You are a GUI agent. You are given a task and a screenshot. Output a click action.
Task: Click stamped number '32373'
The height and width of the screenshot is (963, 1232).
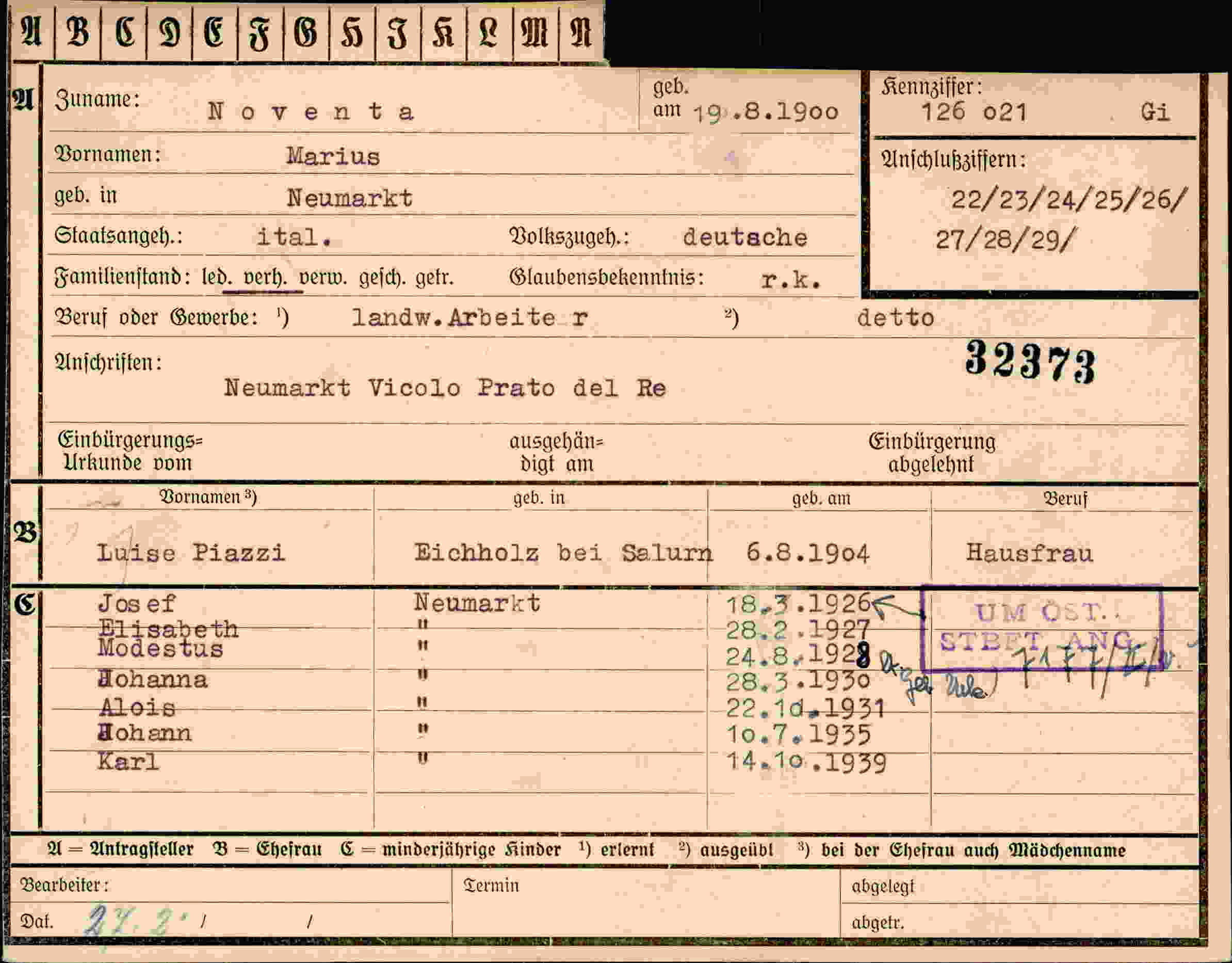tap(1030, 362)
